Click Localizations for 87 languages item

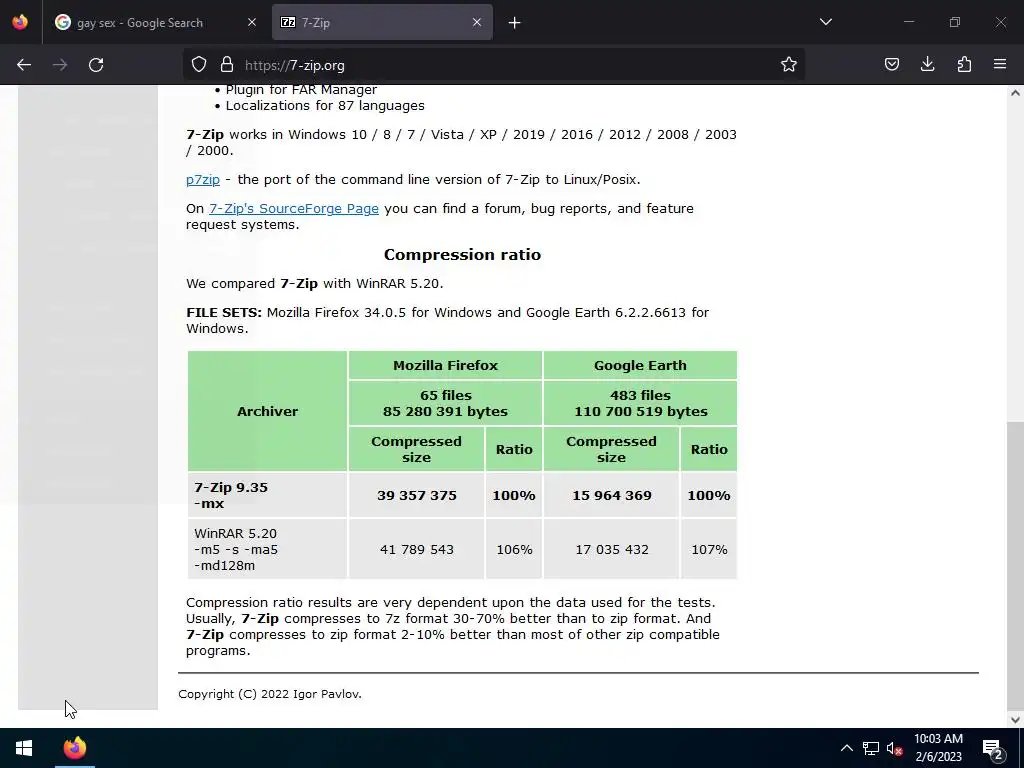(x=325, y=106)
